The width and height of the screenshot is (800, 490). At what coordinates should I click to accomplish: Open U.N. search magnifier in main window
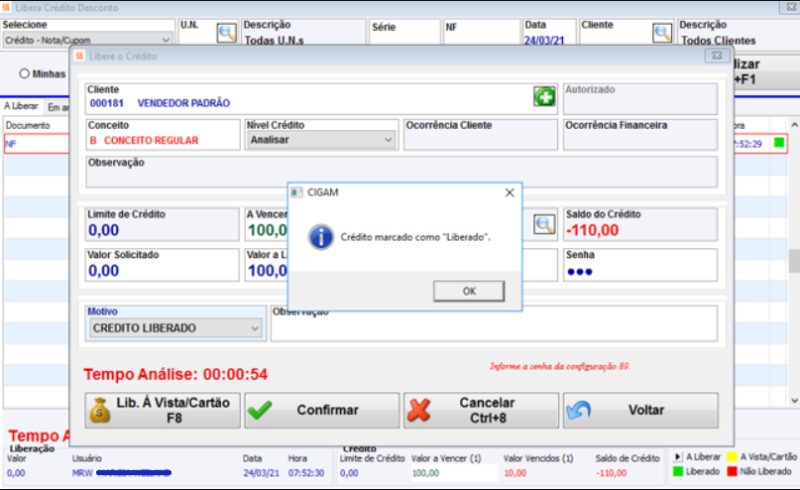pos(227,33)
